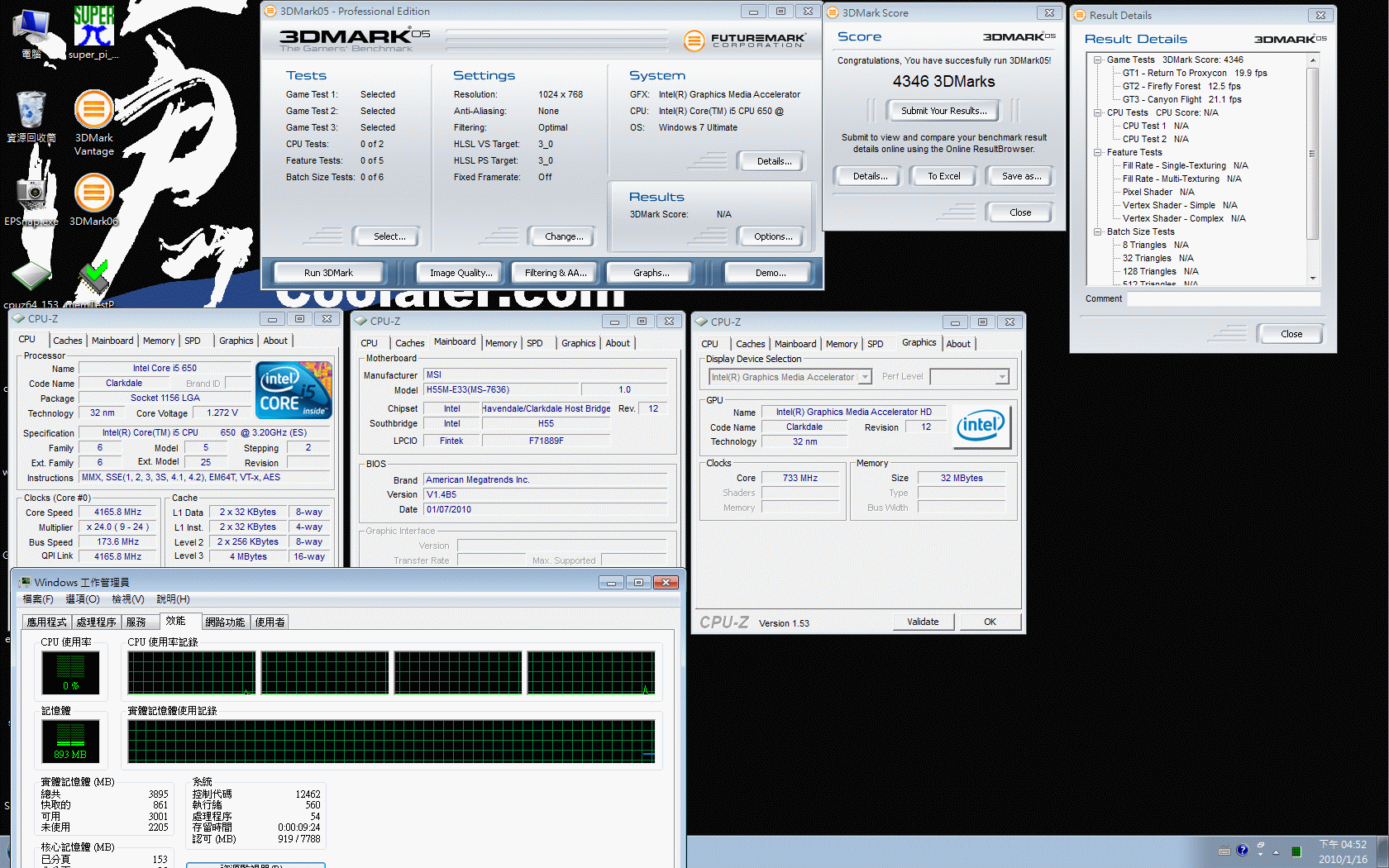
Task: Click the Save as button
Action: click(1021, 176)
